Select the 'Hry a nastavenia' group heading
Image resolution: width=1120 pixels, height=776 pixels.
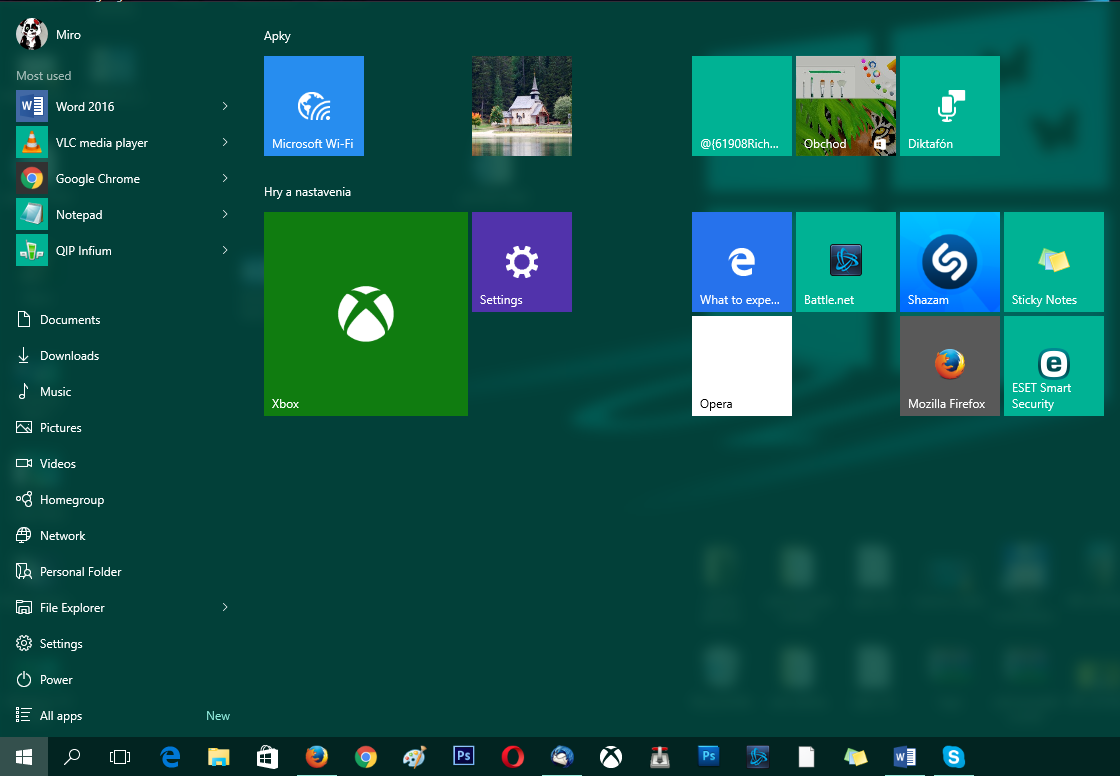pos(307,191)
